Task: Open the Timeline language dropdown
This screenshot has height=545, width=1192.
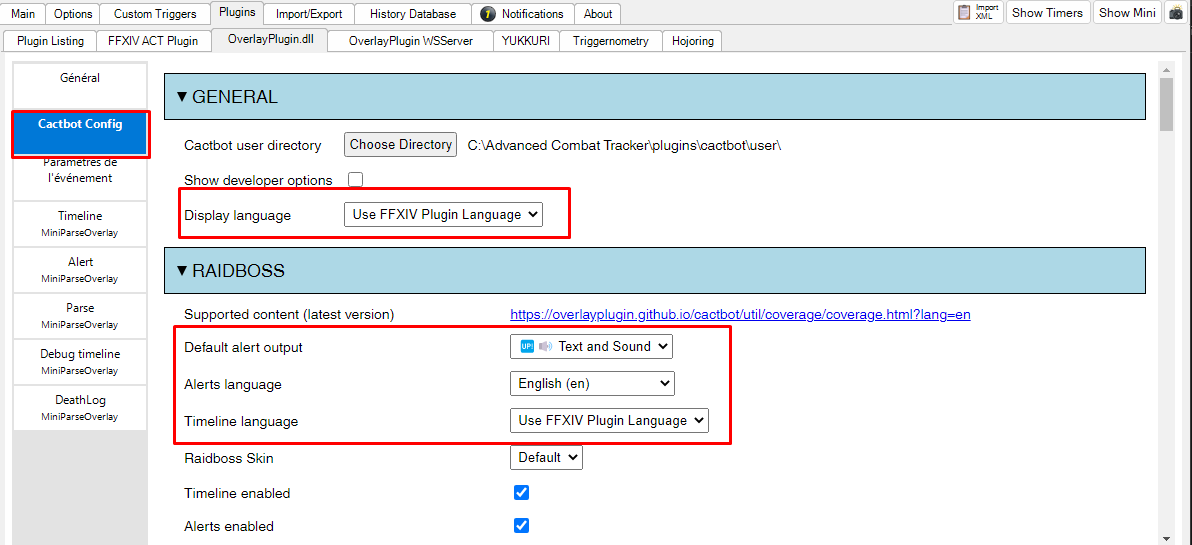Action: [609, 421]
